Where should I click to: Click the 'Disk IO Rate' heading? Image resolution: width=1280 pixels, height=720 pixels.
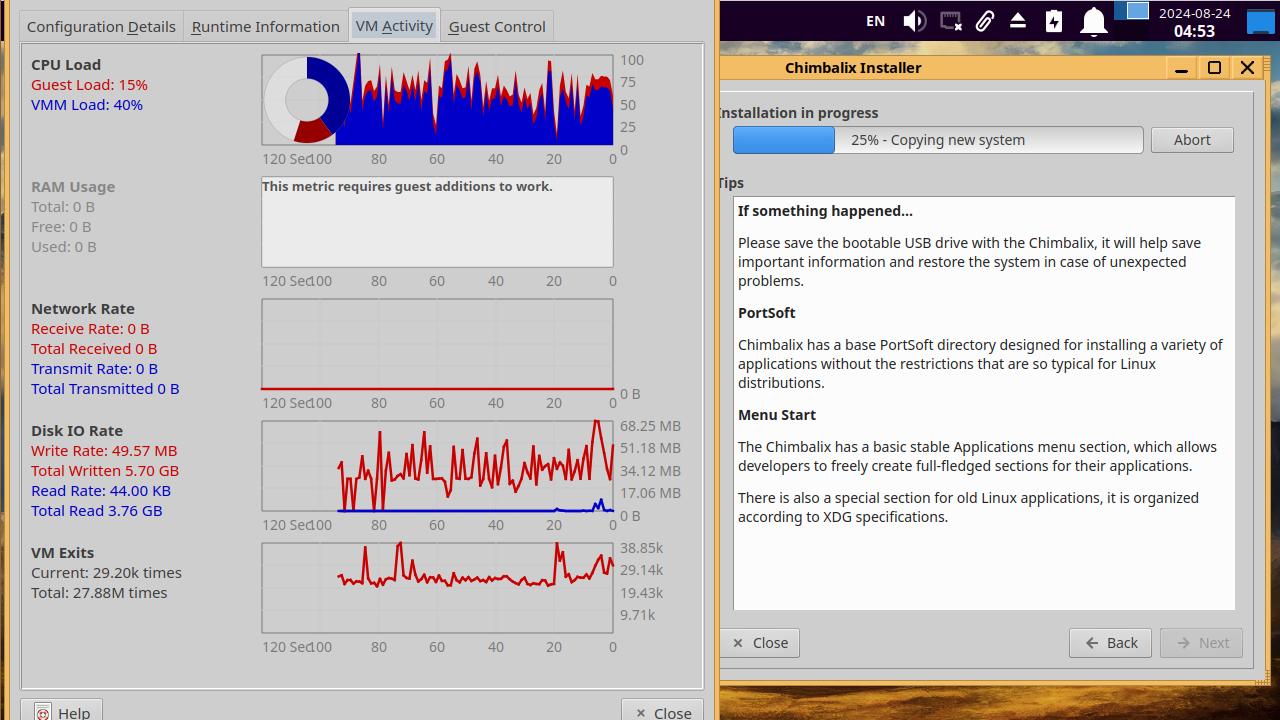[x=77, y=431]
